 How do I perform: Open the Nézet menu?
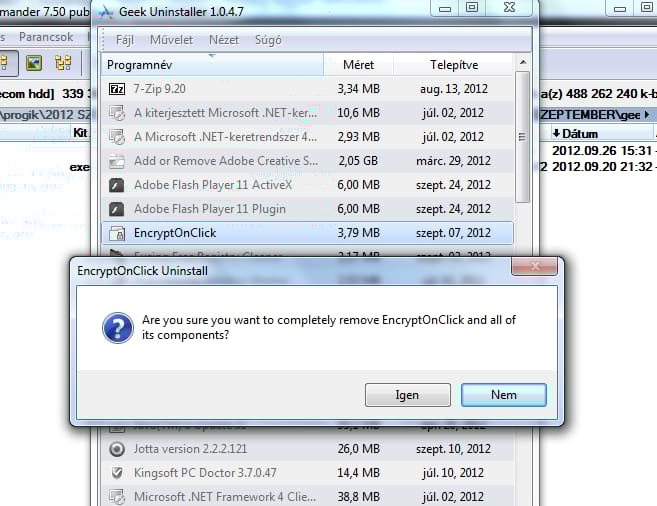tap(224, 40)
